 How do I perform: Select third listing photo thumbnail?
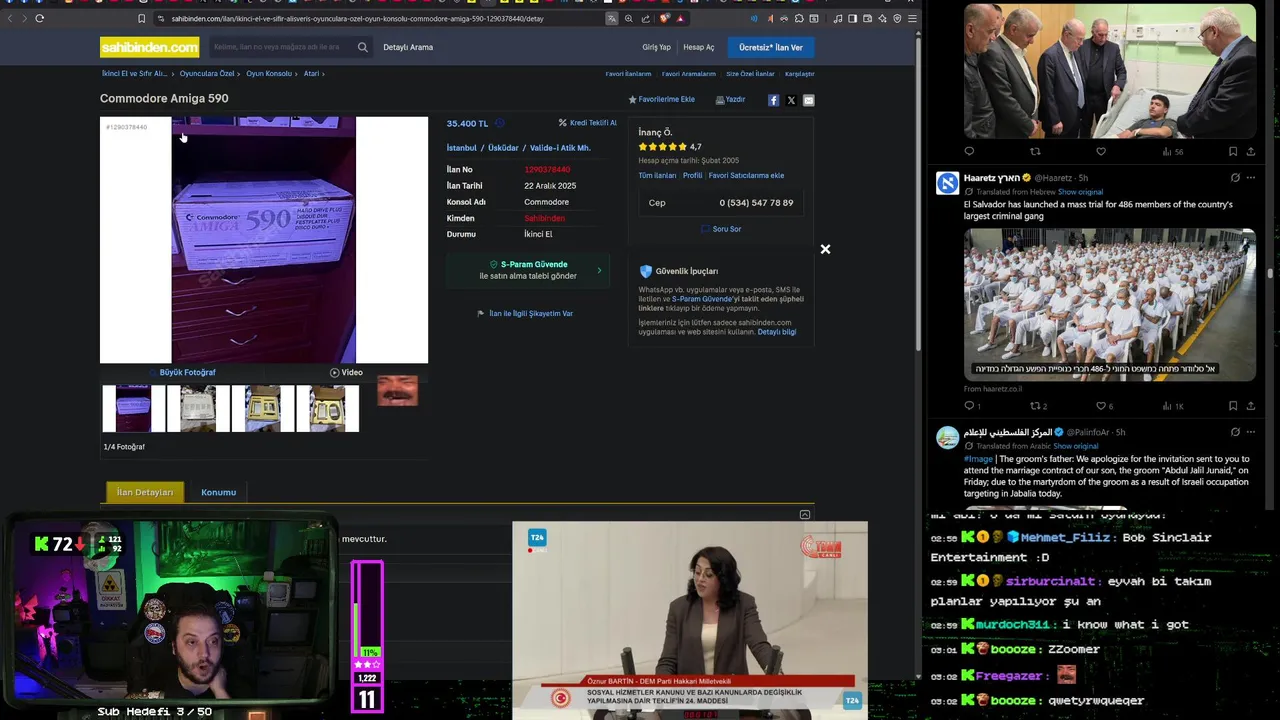pos(263,408)
